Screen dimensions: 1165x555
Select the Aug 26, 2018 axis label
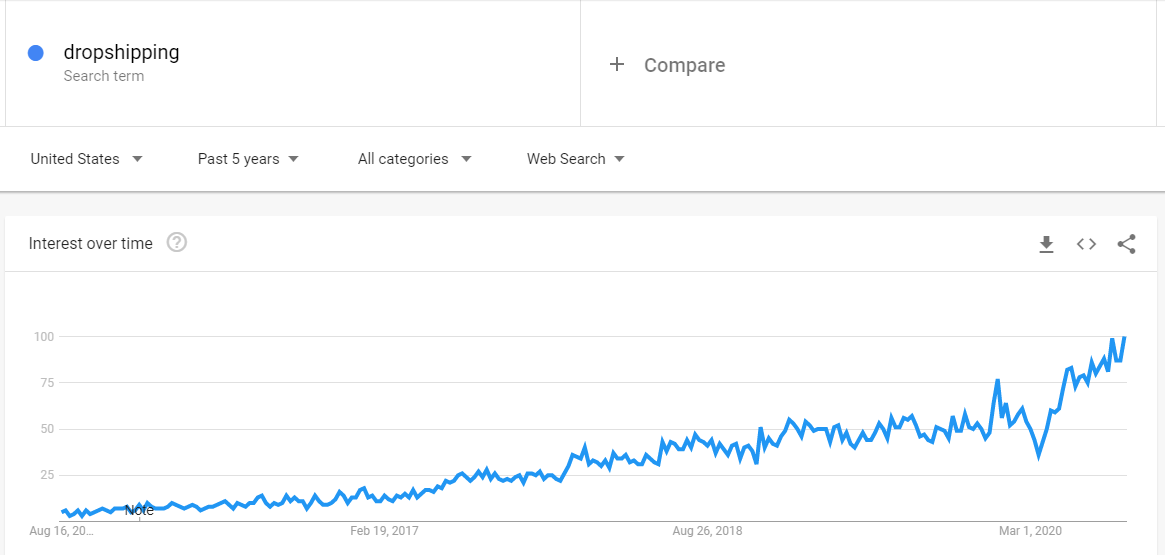click(707, 531)
